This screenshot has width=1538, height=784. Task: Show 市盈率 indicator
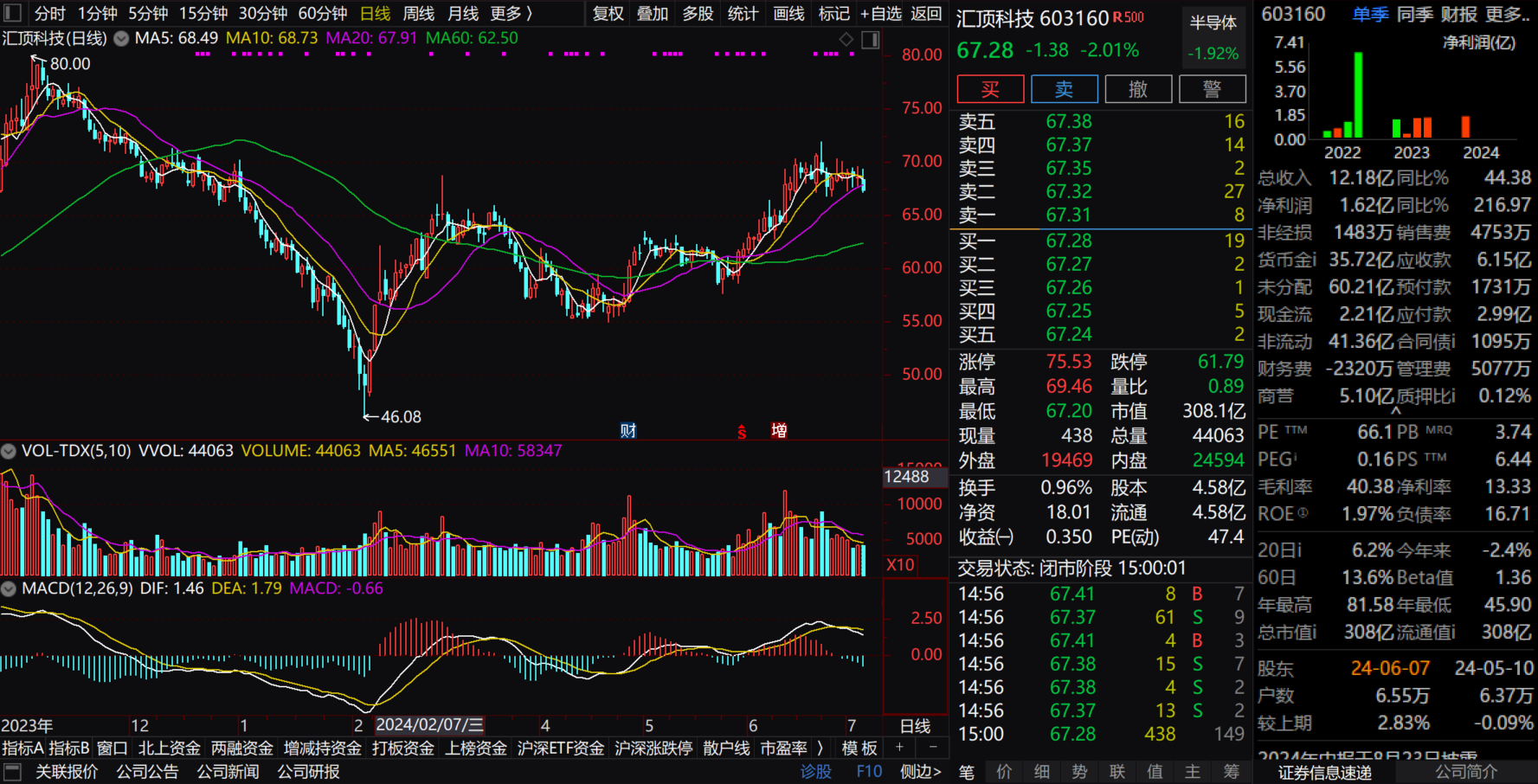click(783, 748)
